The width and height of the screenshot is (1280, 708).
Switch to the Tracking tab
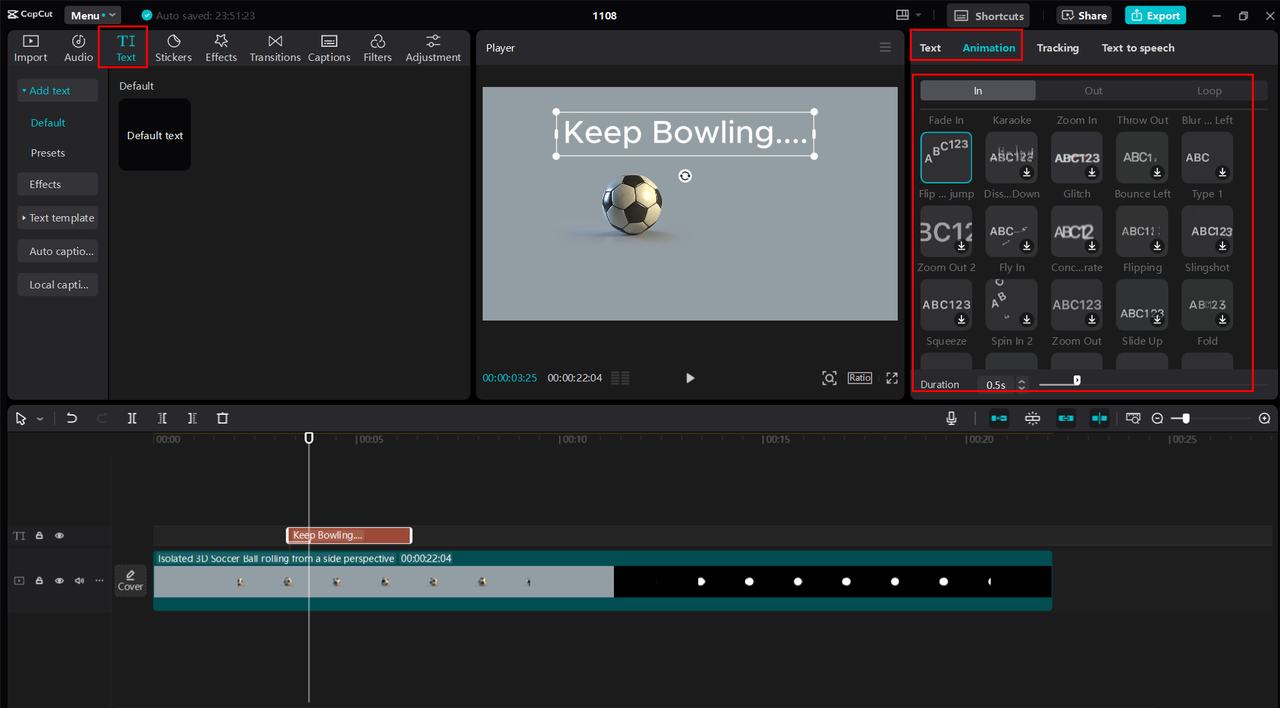click(1057, 48)
